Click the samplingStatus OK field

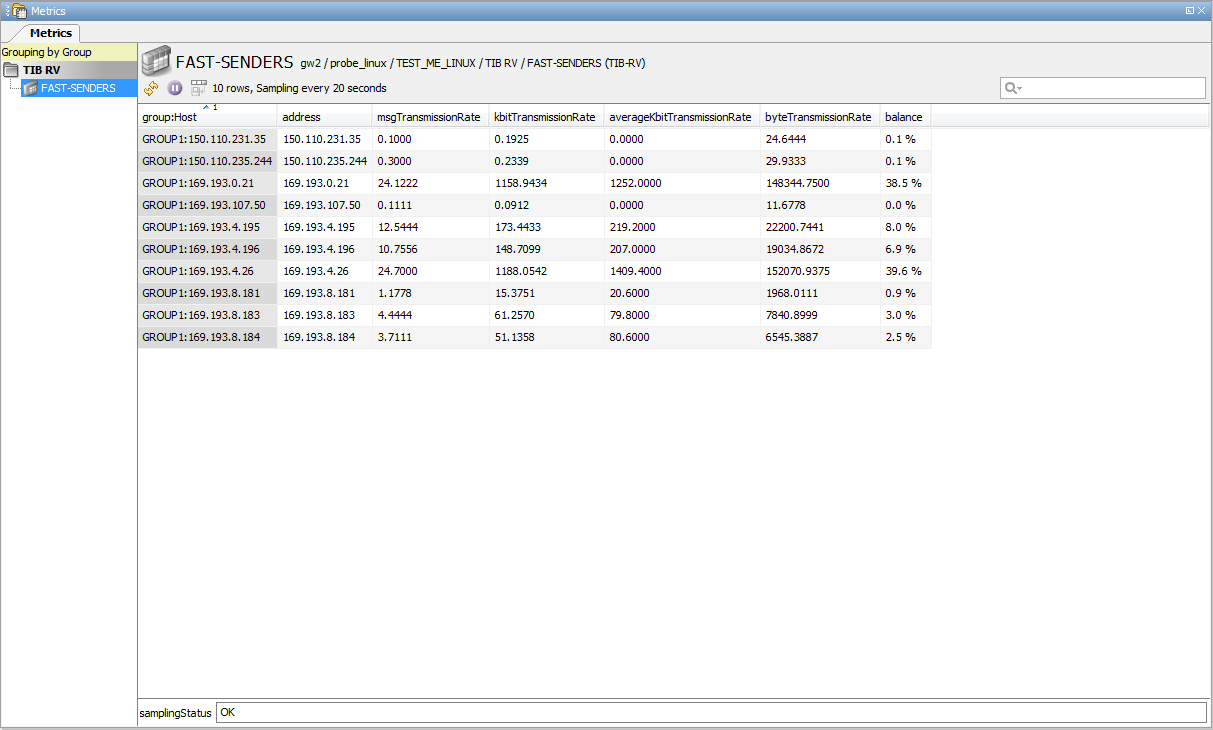tap(710, 712)
